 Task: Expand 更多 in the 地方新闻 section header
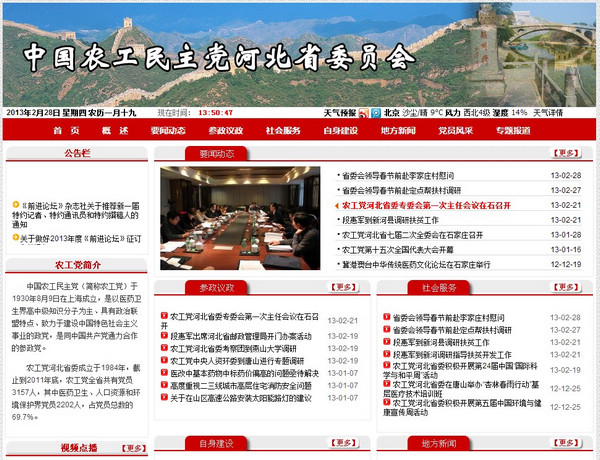coord(566,443)
